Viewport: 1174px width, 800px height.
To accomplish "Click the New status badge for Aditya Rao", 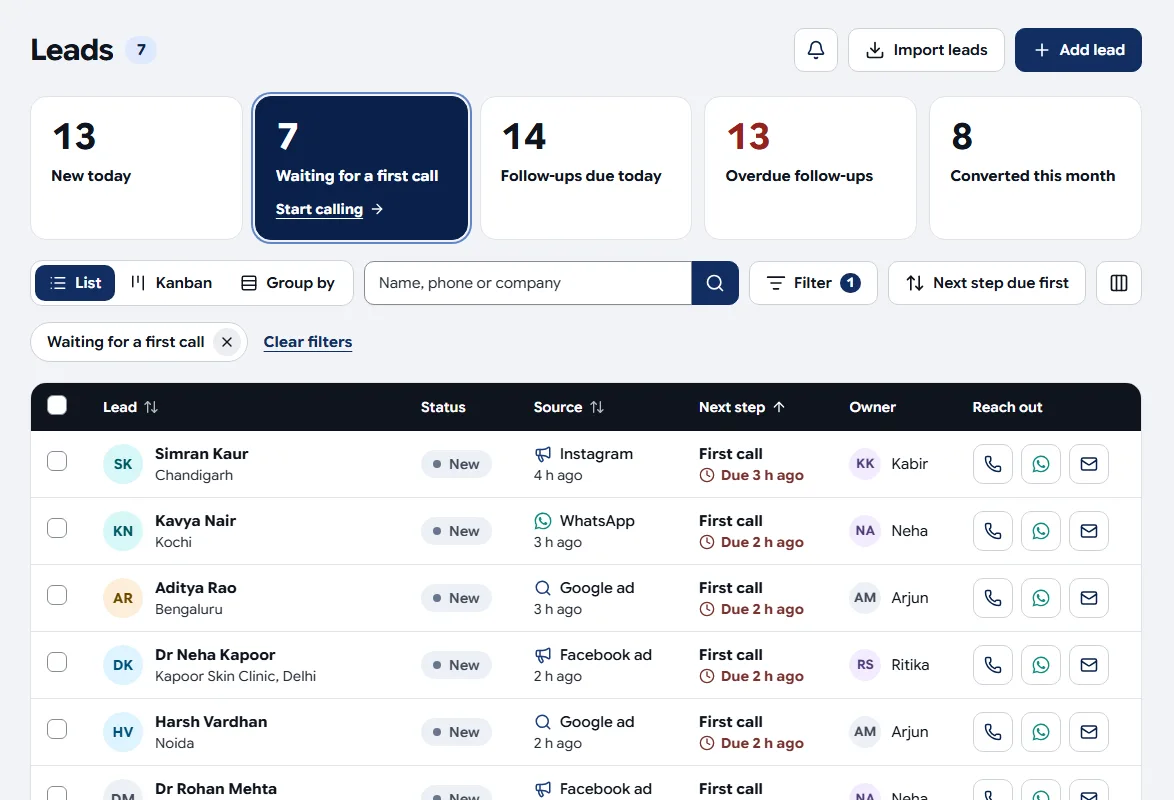I will pyautogui.click(x=456, y=599).
